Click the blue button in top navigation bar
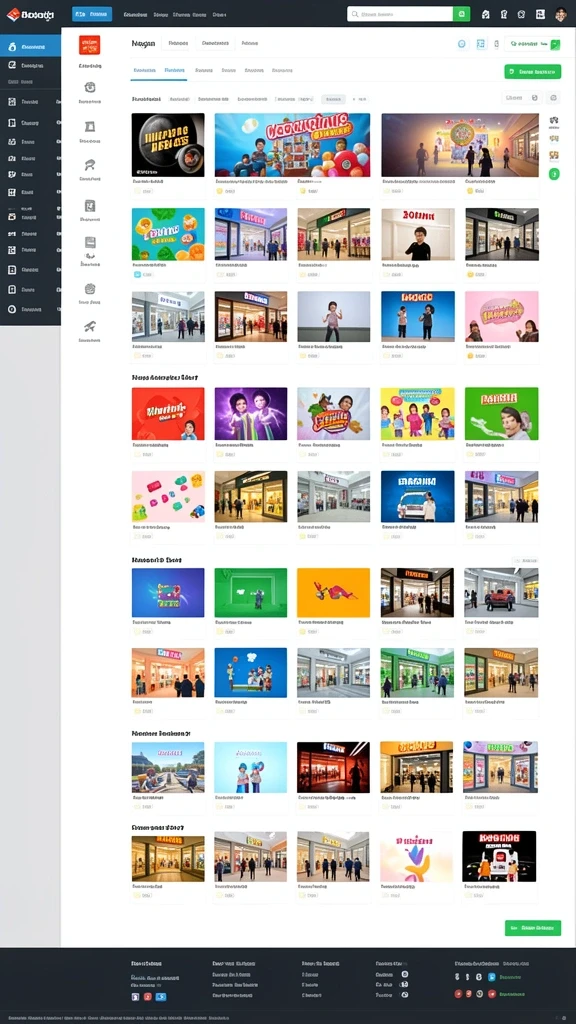The image size is (576, 1024). pos(92,14)
